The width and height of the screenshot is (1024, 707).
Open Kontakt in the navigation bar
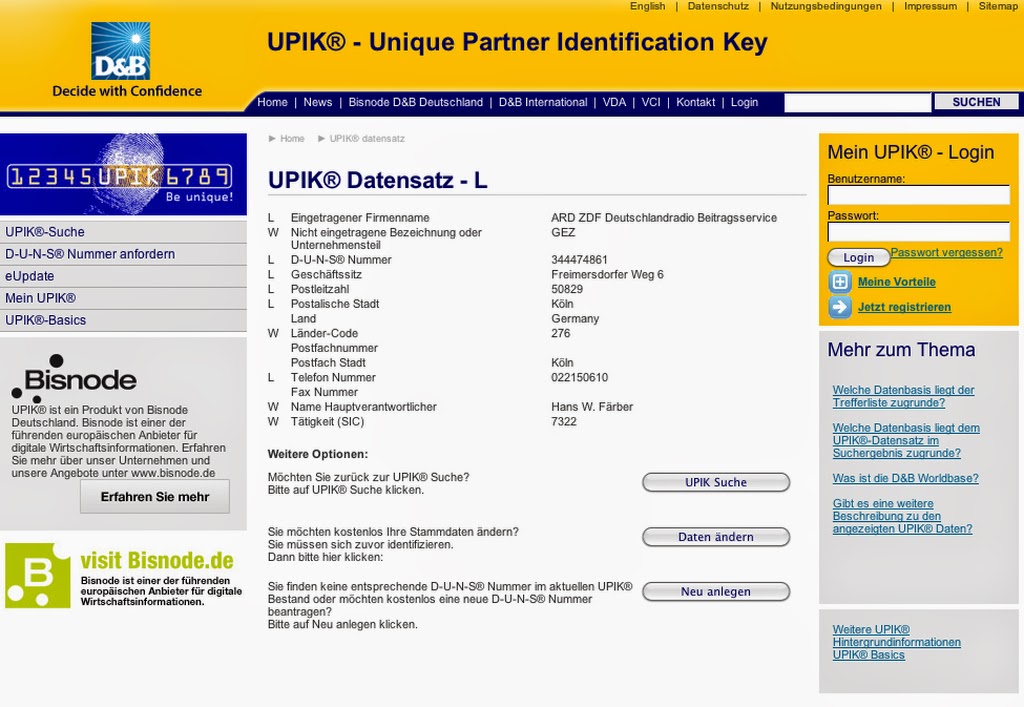click(x=696, y=102)
